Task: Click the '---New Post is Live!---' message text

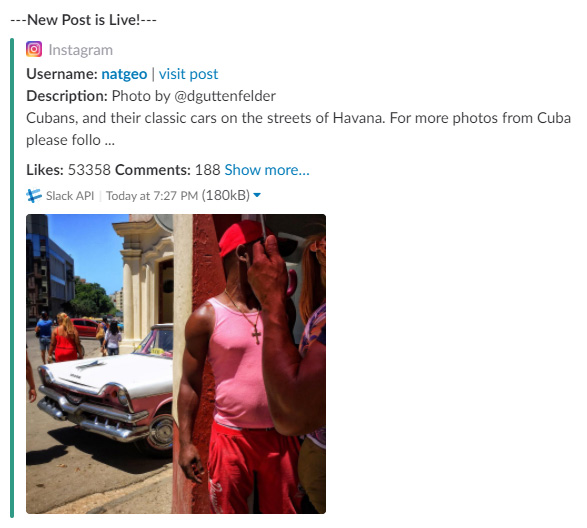Action: pos(83,20)
